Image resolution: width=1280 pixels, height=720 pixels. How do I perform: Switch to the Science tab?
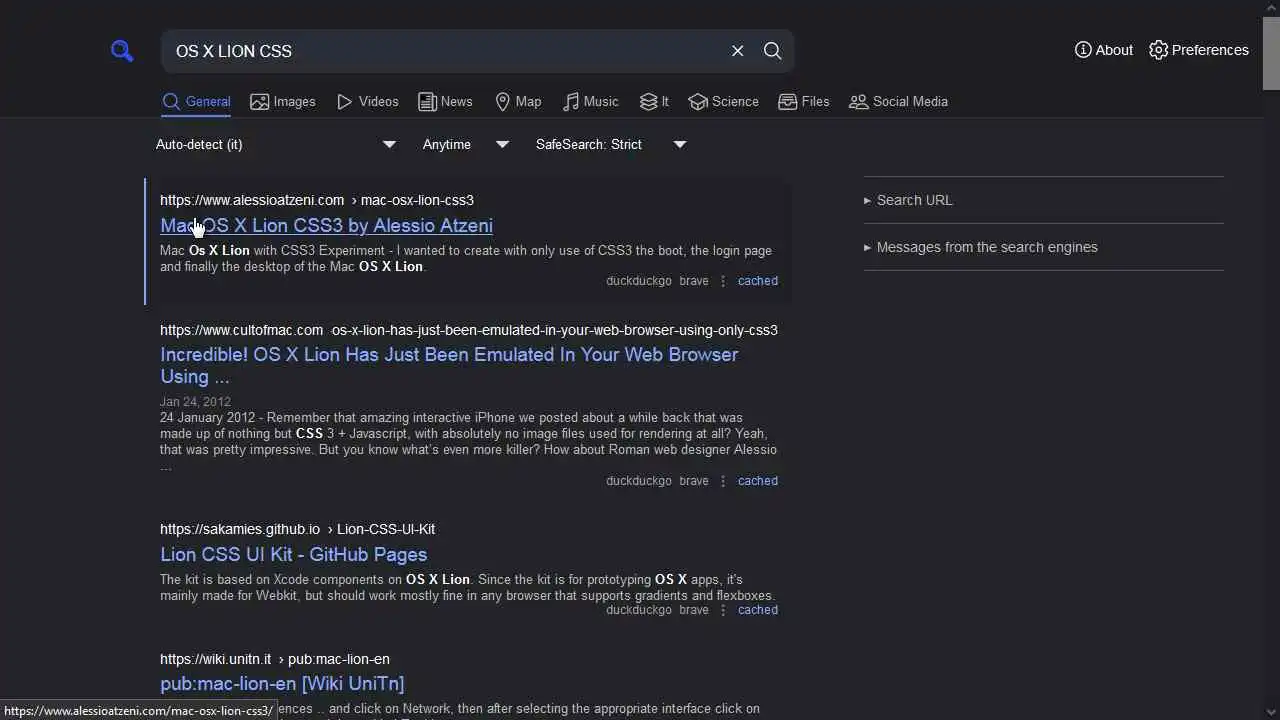pos(724,101)
